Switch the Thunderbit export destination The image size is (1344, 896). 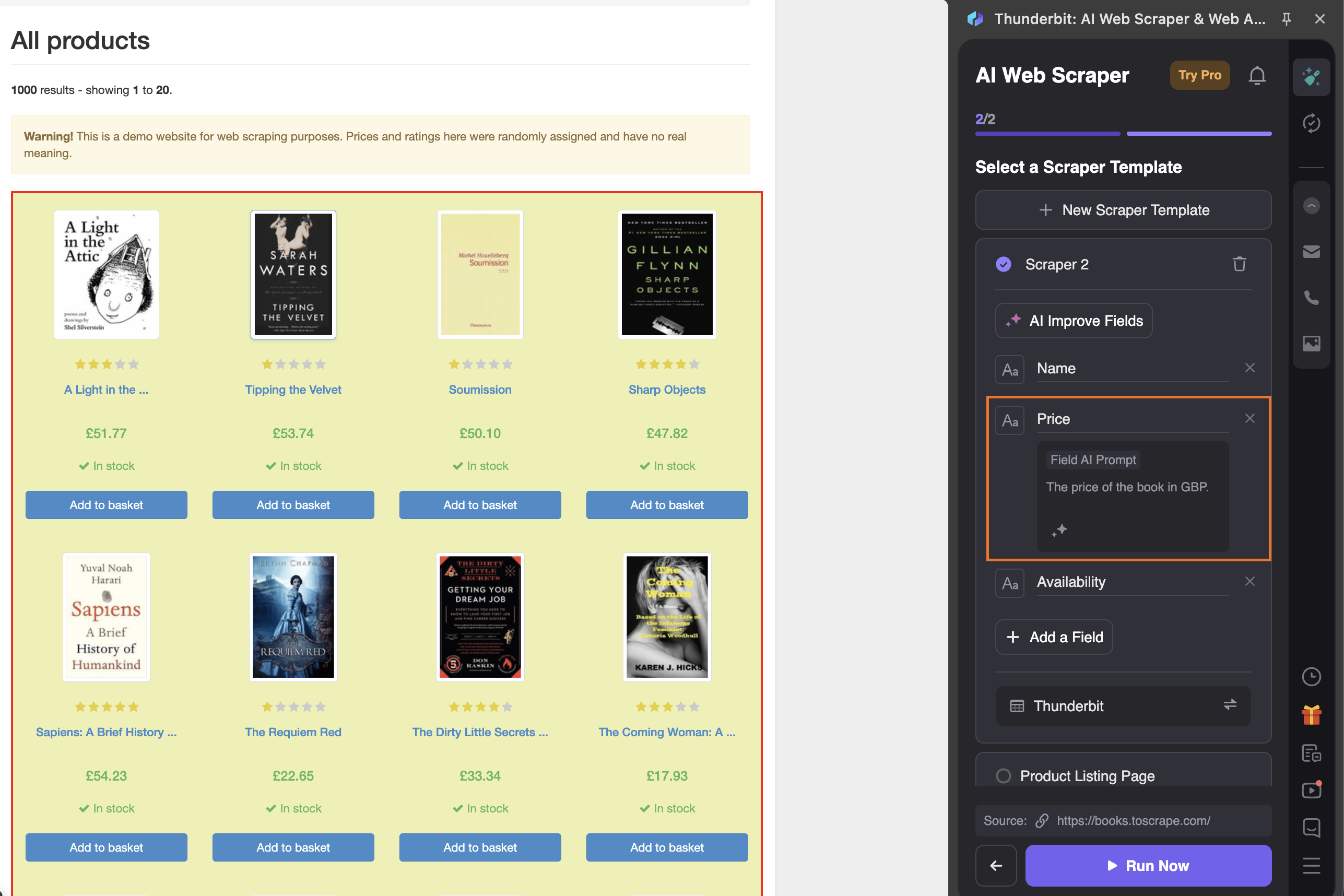point(1230,704)
